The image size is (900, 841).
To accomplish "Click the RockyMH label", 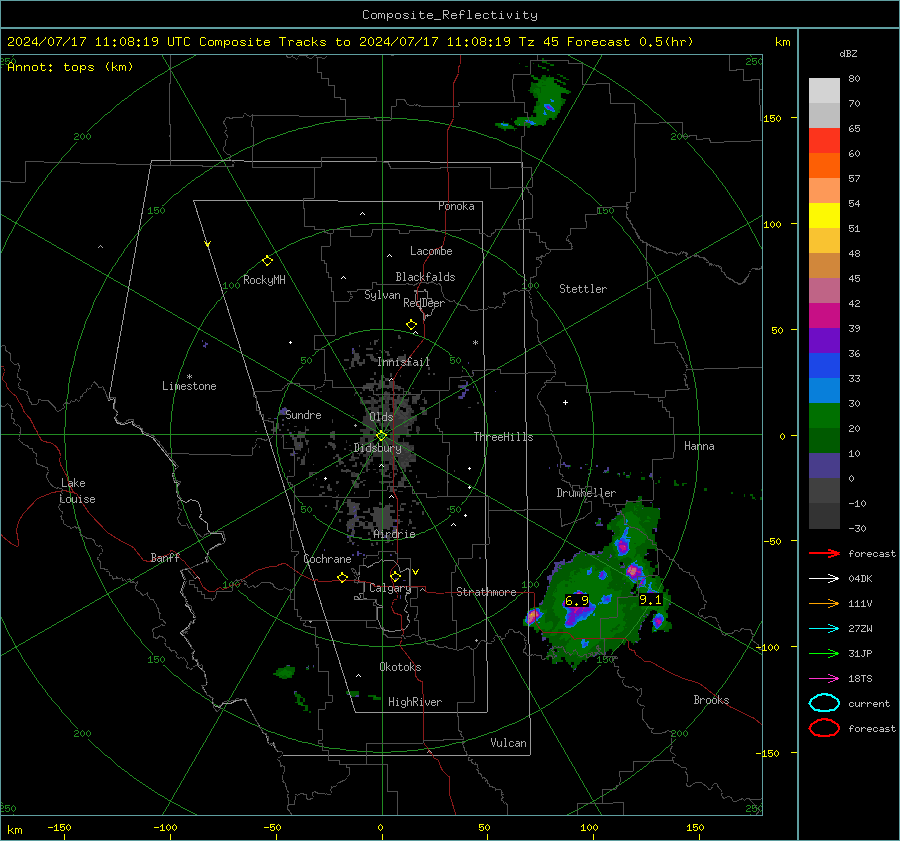I will (x=264, y=280).
